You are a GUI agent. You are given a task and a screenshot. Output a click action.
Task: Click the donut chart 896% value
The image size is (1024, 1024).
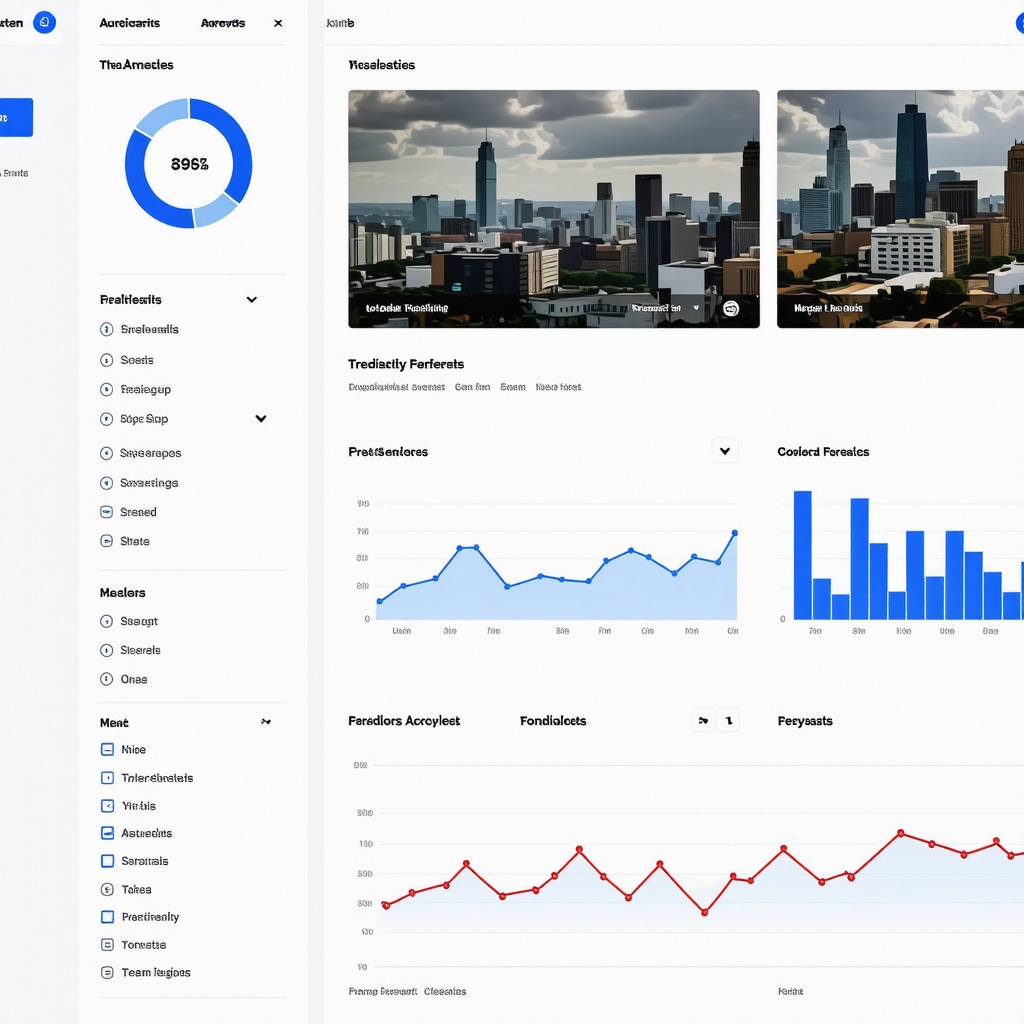pyautogui.click(x=189, y=164)
